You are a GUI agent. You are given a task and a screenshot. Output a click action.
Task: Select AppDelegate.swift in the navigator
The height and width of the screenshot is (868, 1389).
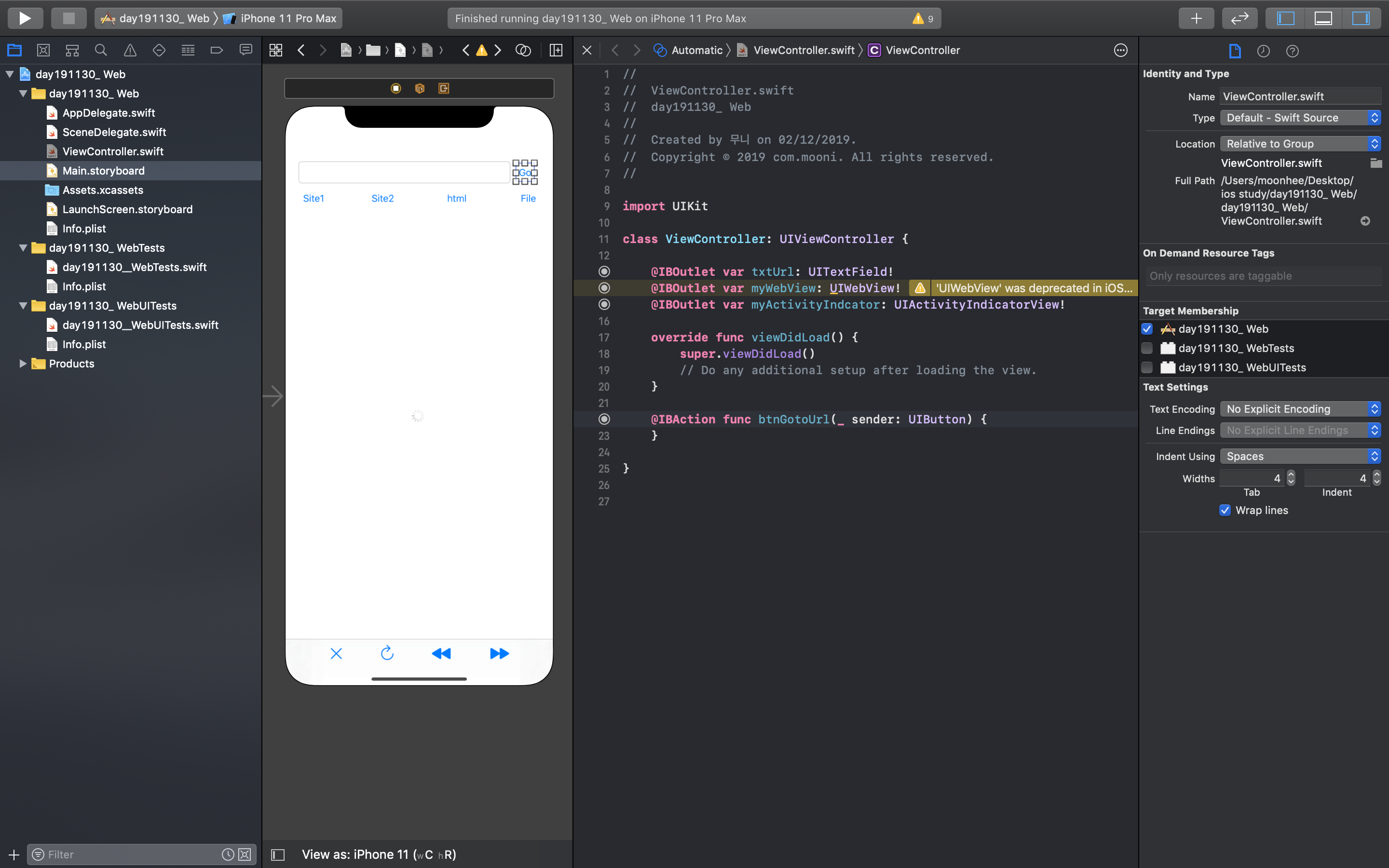[x=109, y=113]
